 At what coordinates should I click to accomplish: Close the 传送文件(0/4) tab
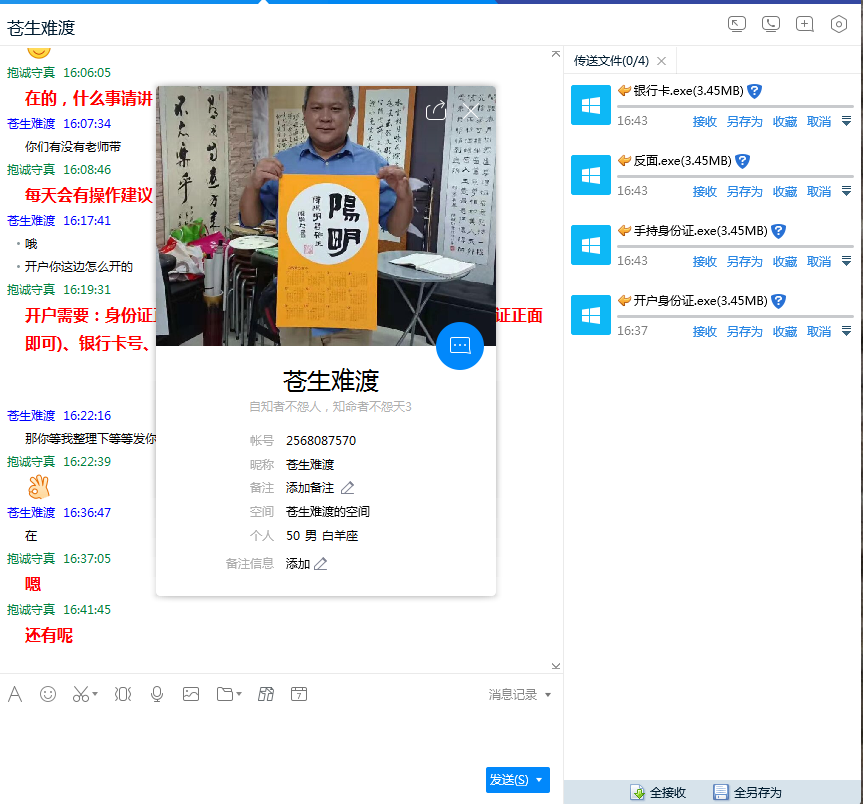pos(662,61)
